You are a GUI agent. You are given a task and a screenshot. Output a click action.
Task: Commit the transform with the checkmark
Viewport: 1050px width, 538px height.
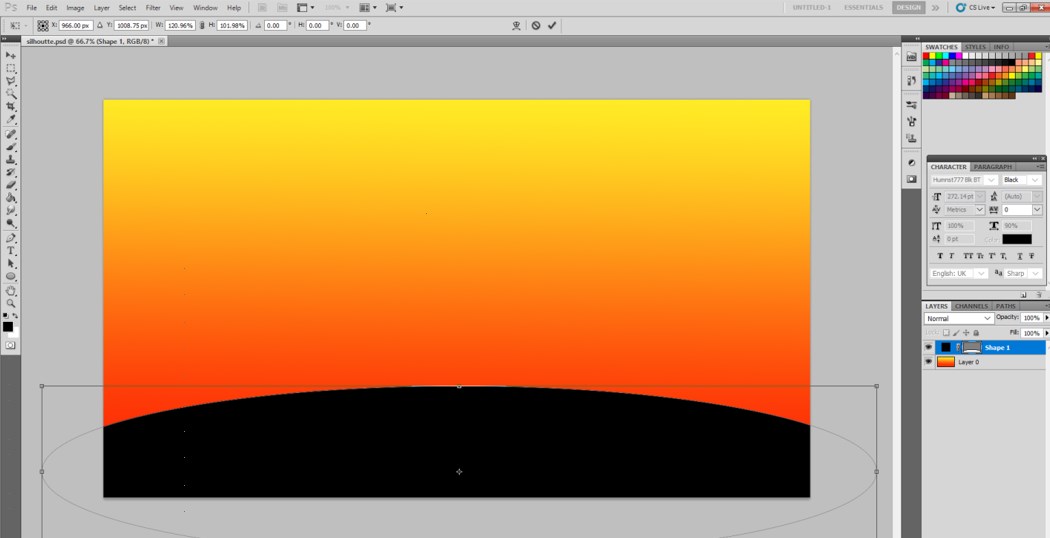pyautogui.click(x=552, y=25)
